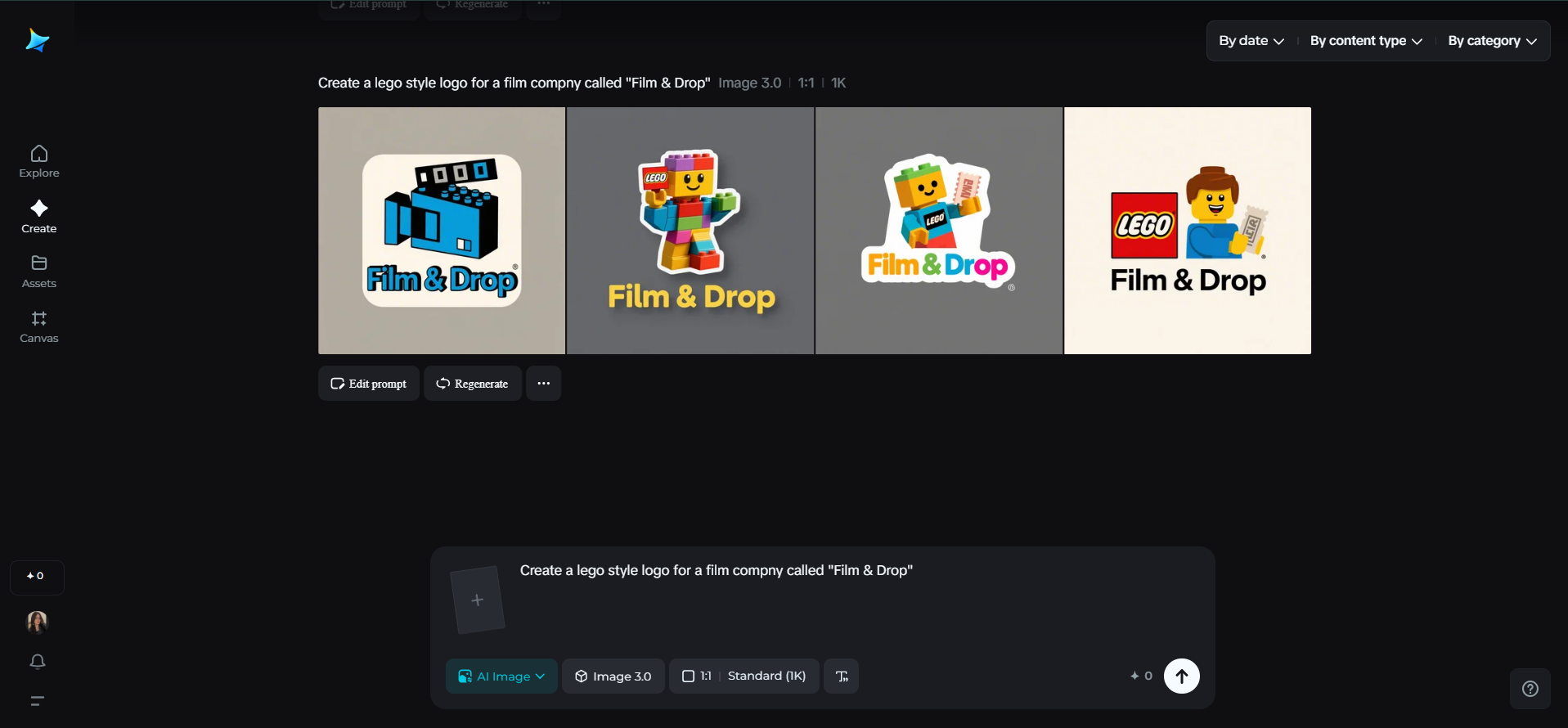Image resolution: width=1568 pixels, height=728 pixels.
Task: Click the app logo in the sidebar
Action: tap(38, 40)
